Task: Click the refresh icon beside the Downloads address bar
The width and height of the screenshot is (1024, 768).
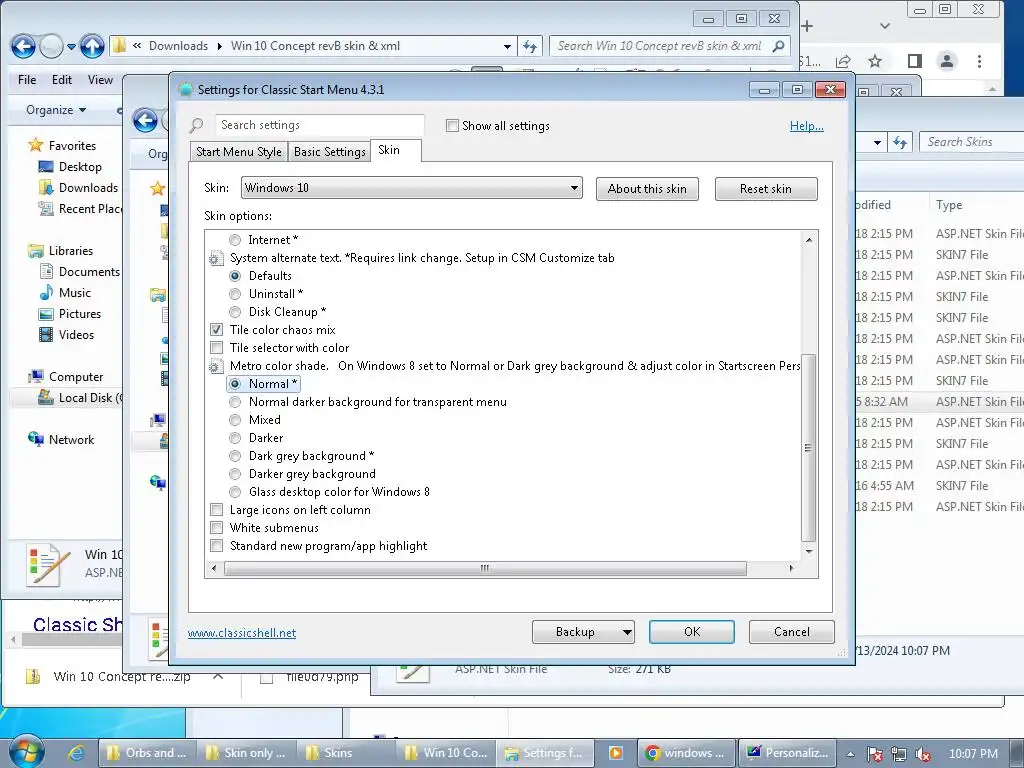Action: [x=530, y=46]
